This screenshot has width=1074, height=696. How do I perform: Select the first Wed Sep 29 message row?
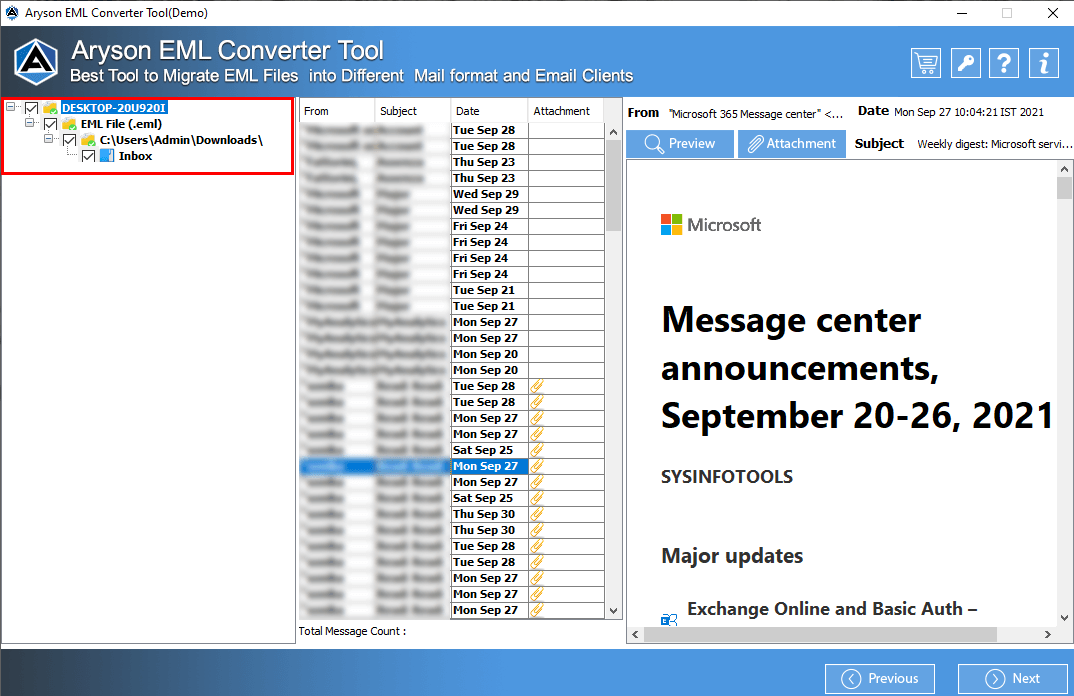[x=452, y=194]
